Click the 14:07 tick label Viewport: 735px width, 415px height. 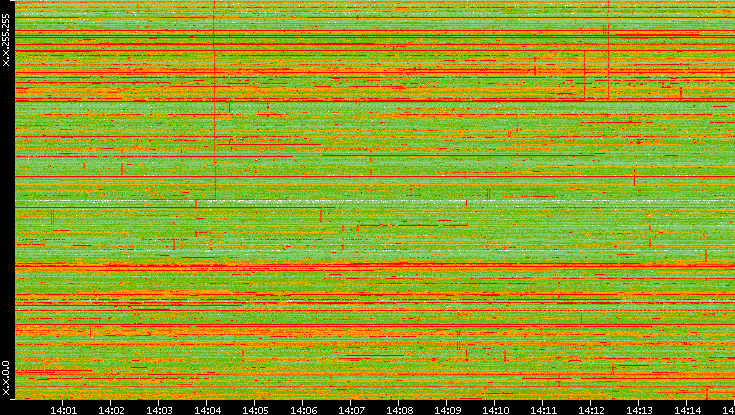pyautogui.click(x=351, y=410)
